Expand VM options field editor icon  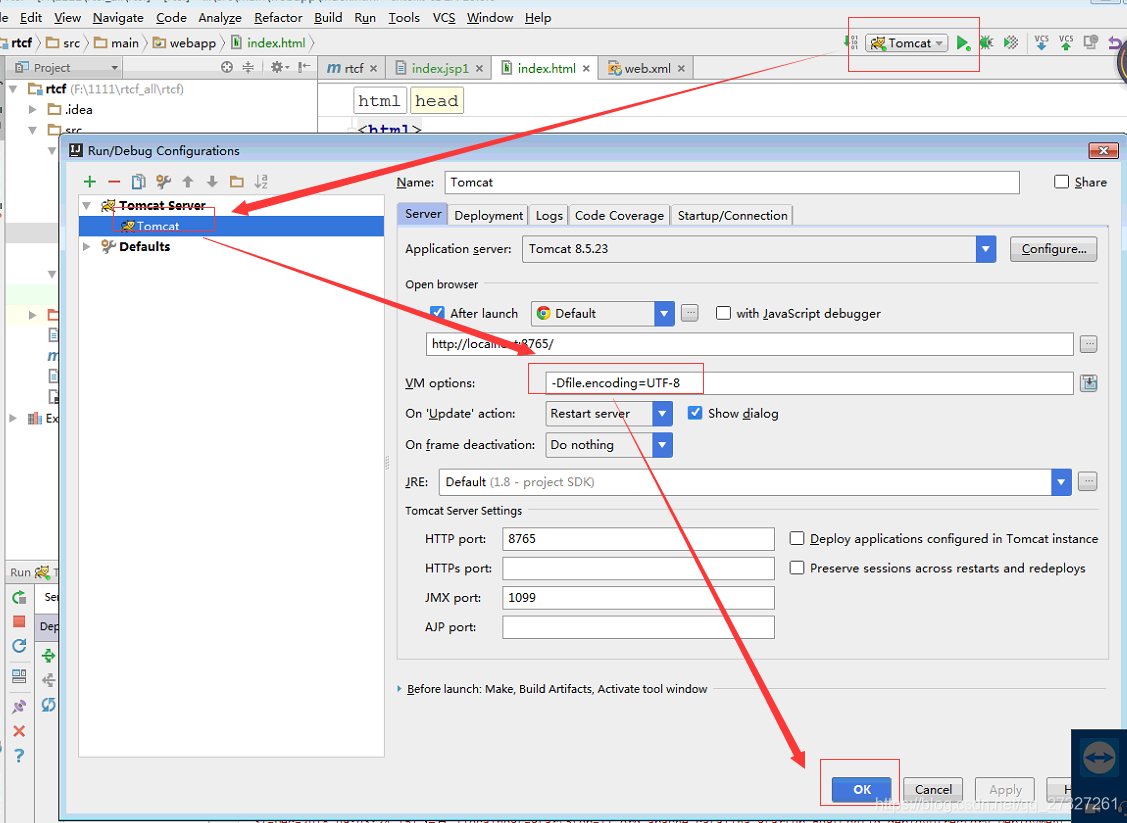click(x=1089, y=383)
